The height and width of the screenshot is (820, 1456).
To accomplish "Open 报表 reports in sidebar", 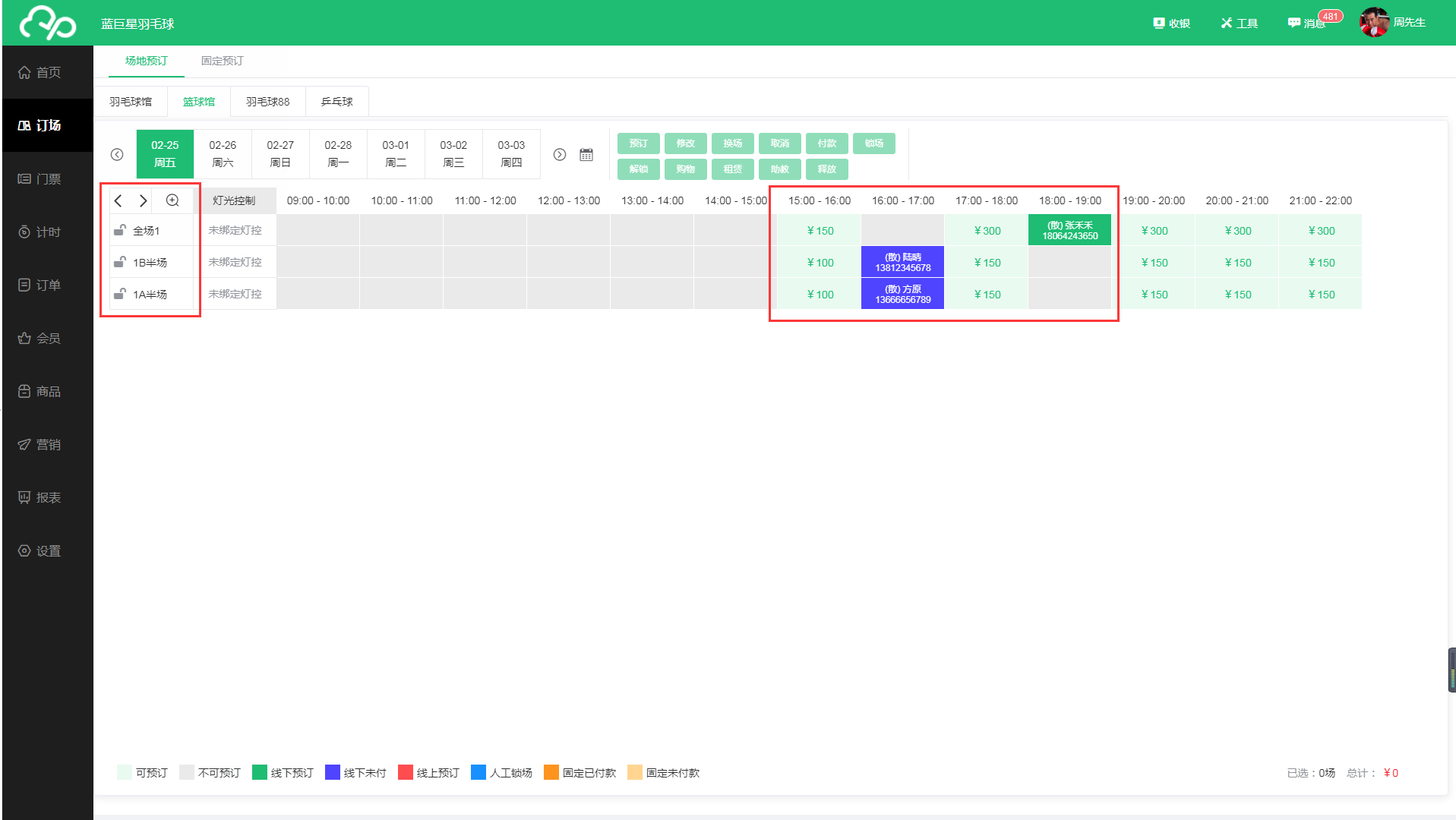I will pos(47,498).
